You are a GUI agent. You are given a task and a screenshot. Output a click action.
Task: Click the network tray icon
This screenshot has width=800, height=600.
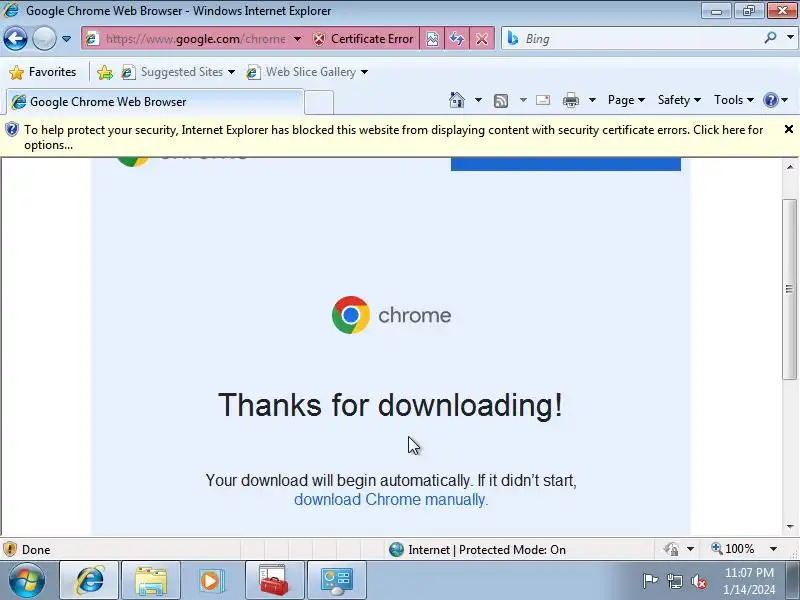coord(674,581)
